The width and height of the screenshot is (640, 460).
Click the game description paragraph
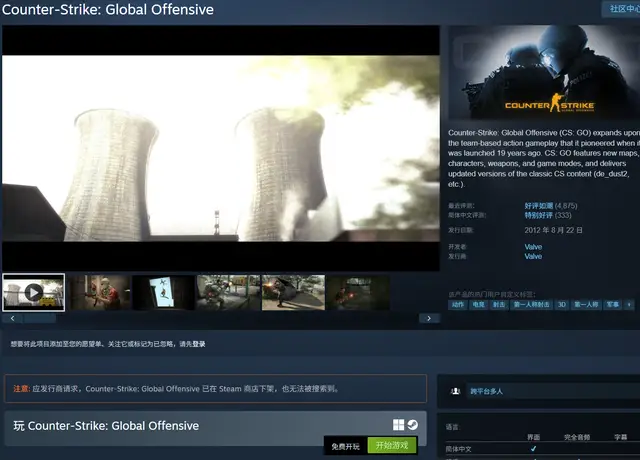[x=544, y=158]
